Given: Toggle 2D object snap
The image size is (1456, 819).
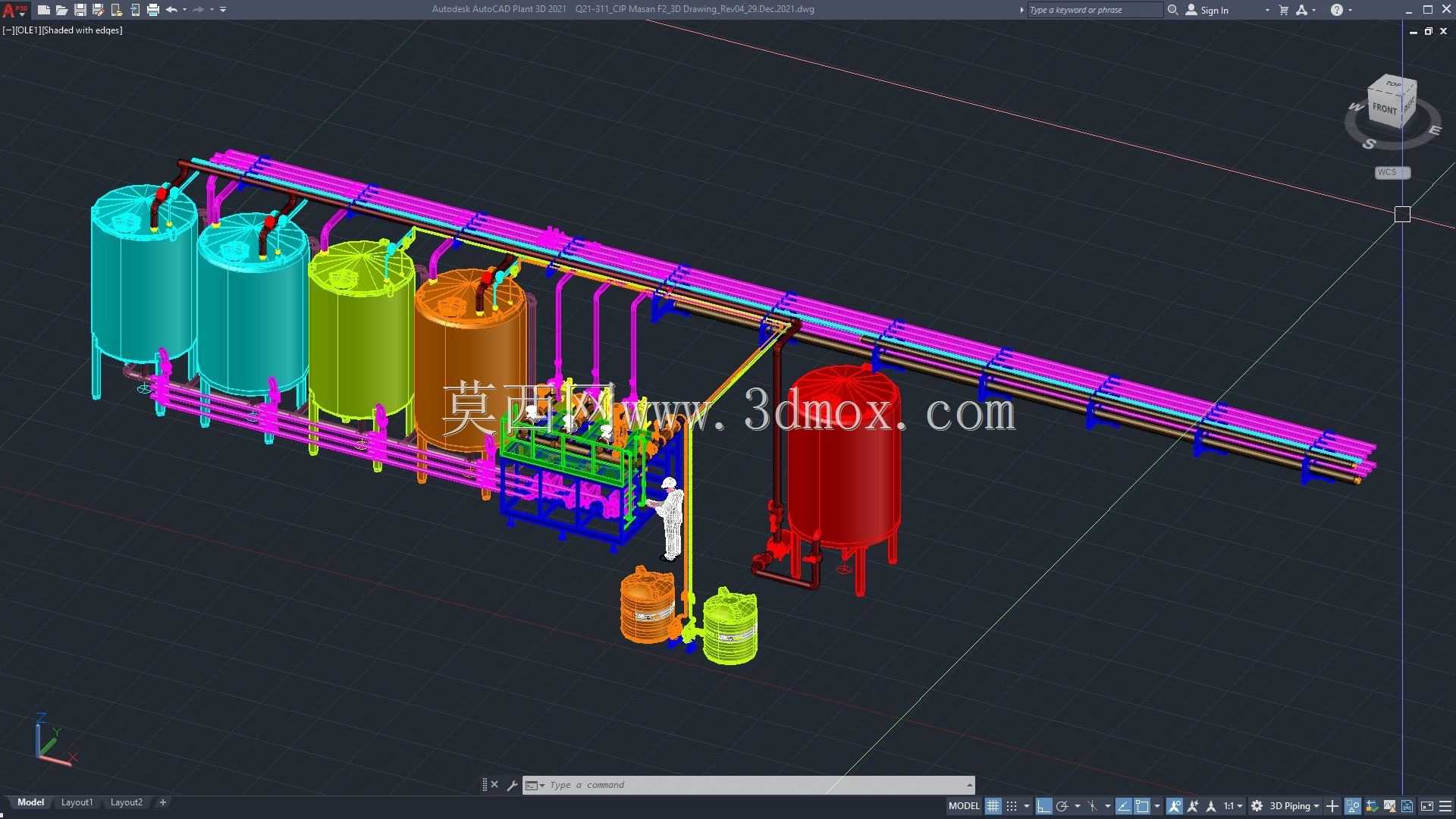Looking at the screenshot, I should pos(1142,806).
